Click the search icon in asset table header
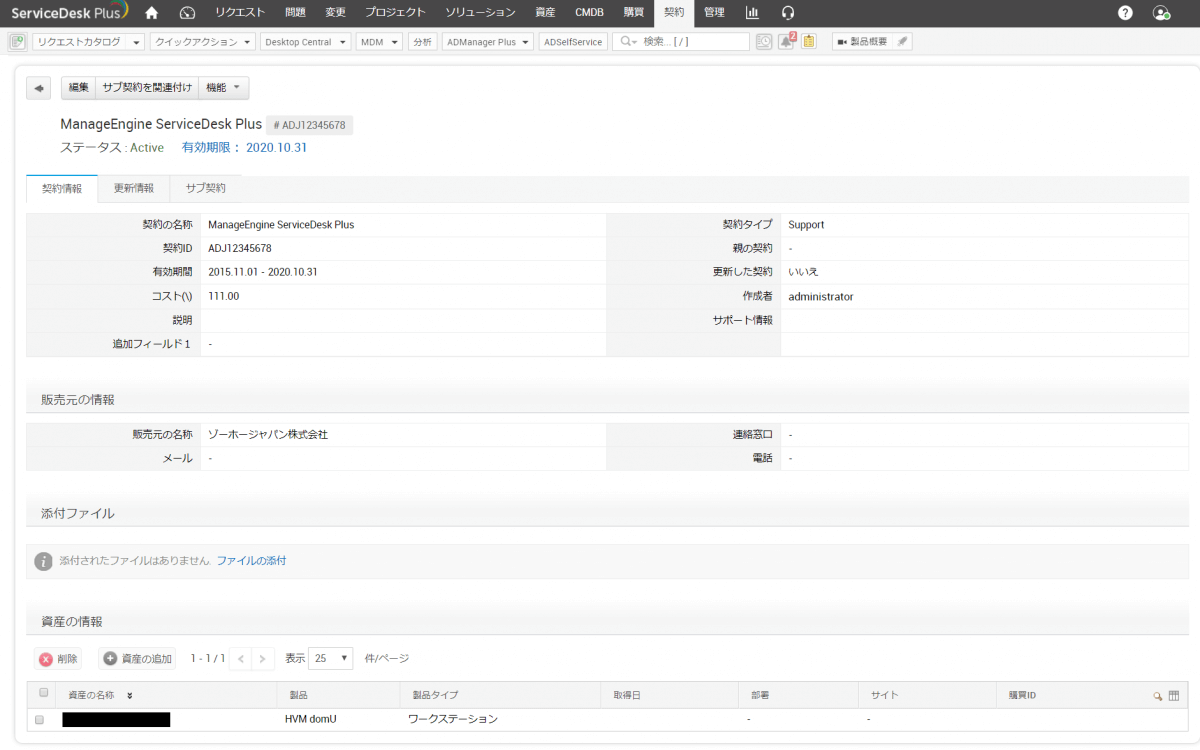The height and width of the screenshot is (750, 1200). point(1158,695)
